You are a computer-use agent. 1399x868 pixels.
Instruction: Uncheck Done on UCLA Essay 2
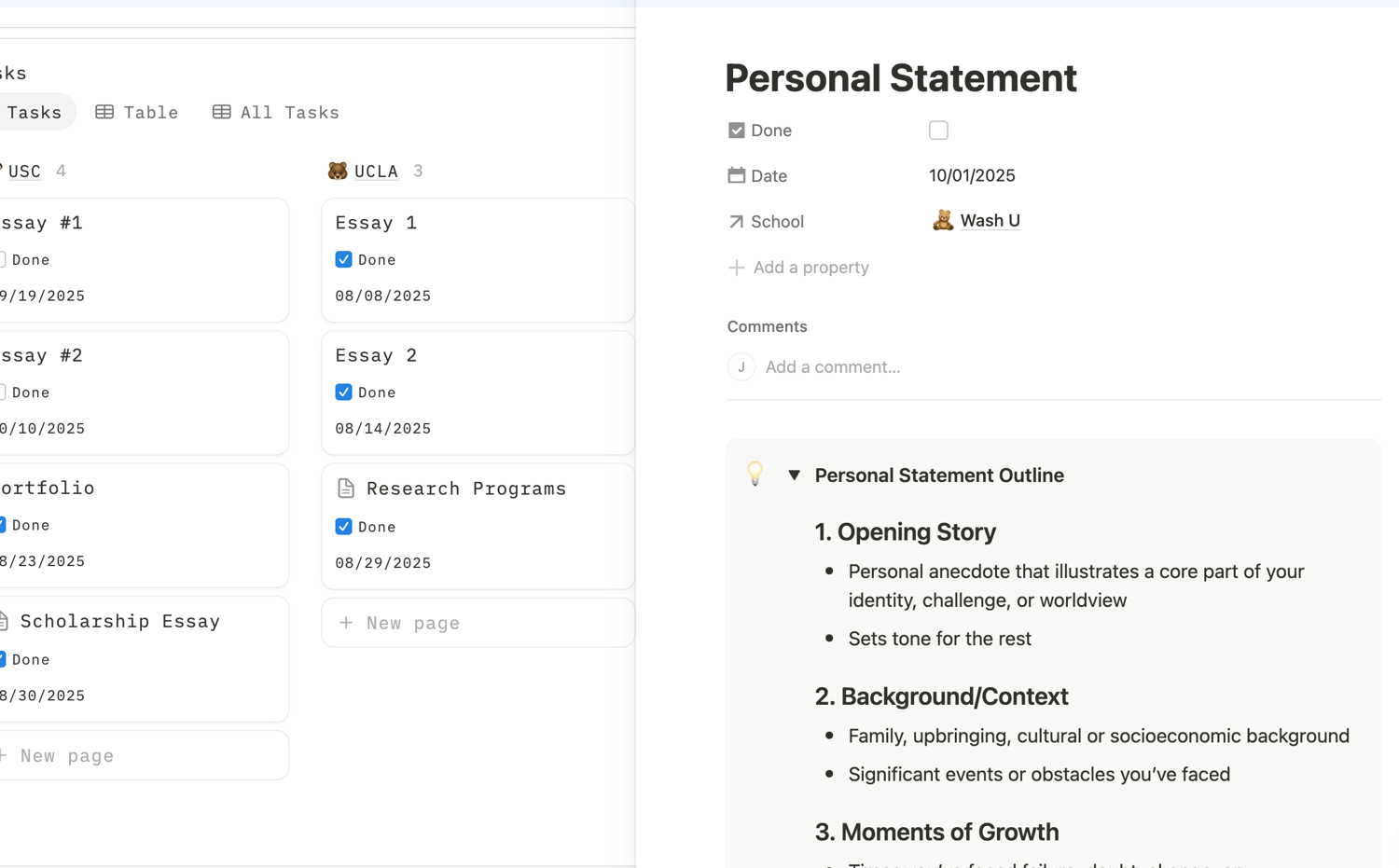[x=344, y=393]
